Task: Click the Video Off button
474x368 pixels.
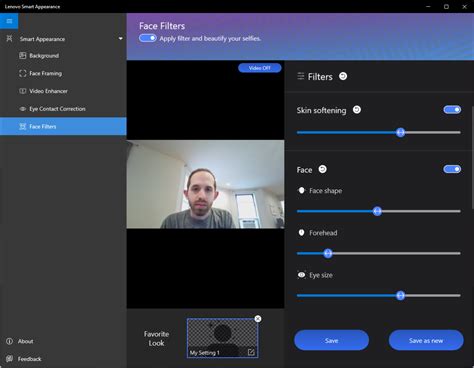Action: click(260, 68)
